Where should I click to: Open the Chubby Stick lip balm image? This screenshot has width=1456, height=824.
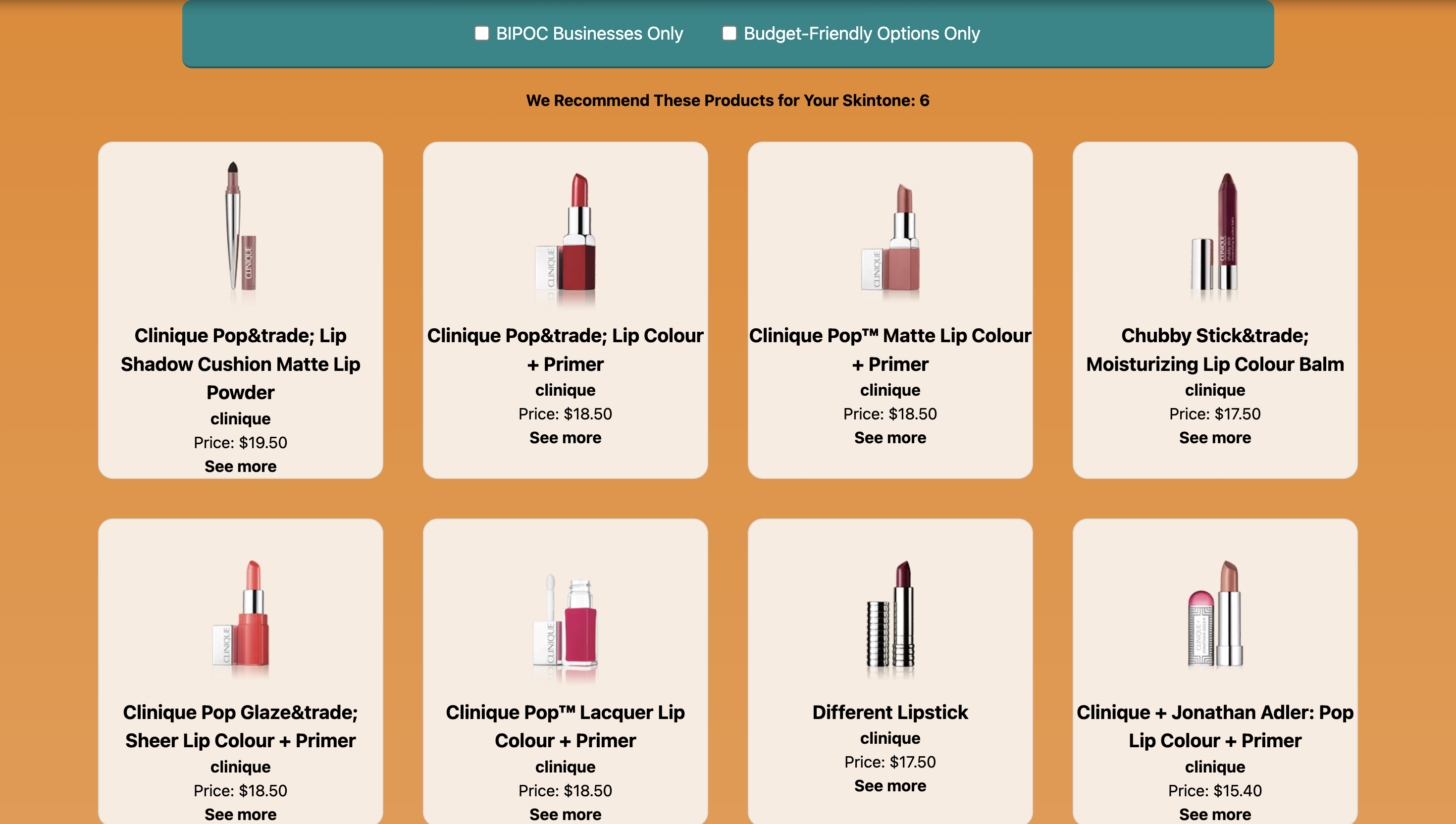click(x=1215, y=232)
